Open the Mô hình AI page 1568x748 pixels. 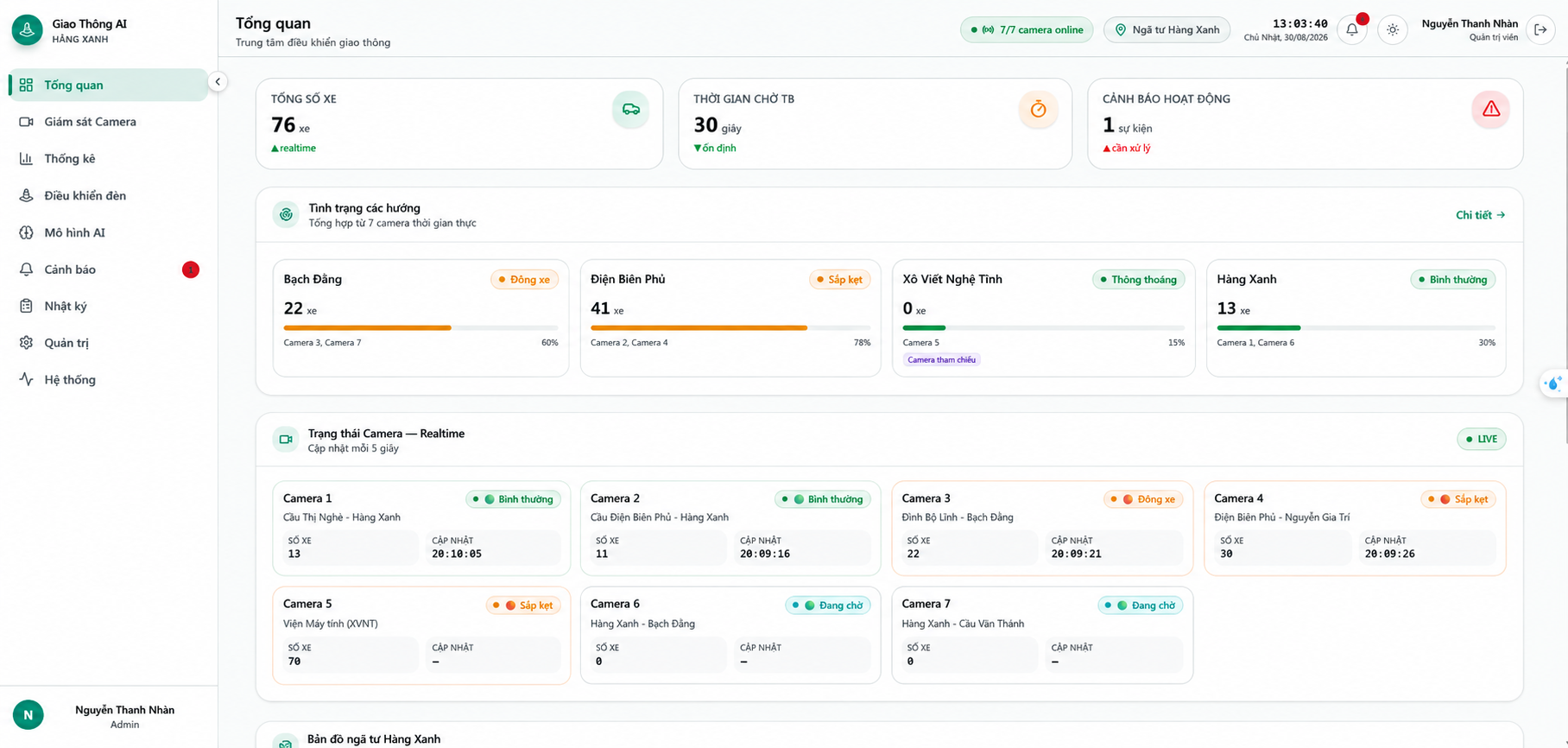tap(108, 232)
